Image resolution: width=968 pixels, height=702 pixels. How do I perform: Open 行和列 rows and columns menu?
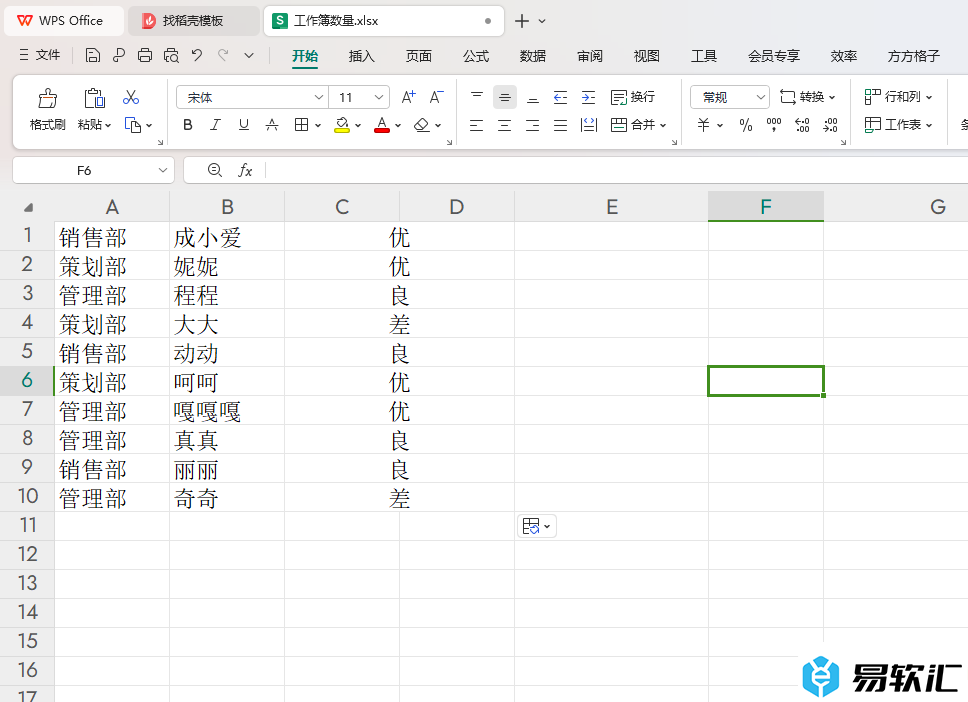point(898,97)
